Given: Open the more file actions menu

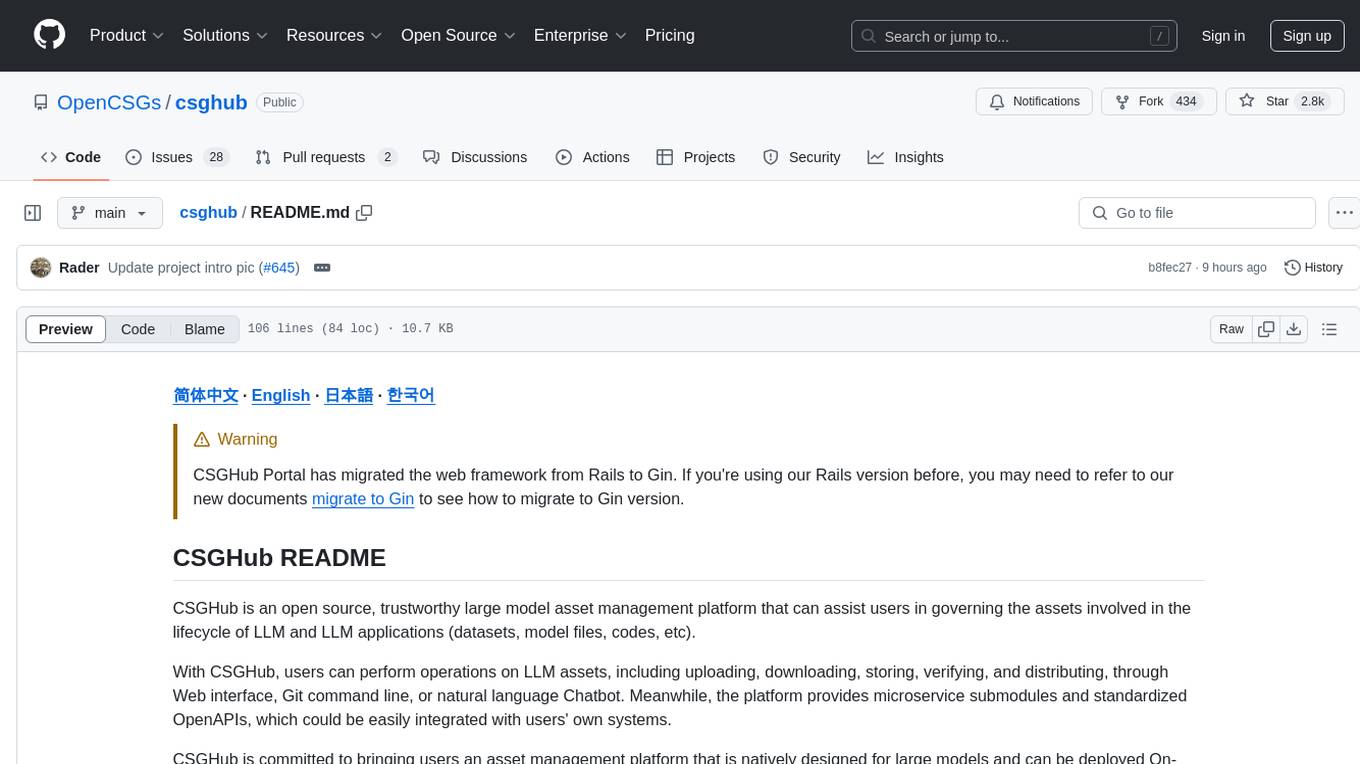Looking at the screenshot, I should pos(1344,213).
